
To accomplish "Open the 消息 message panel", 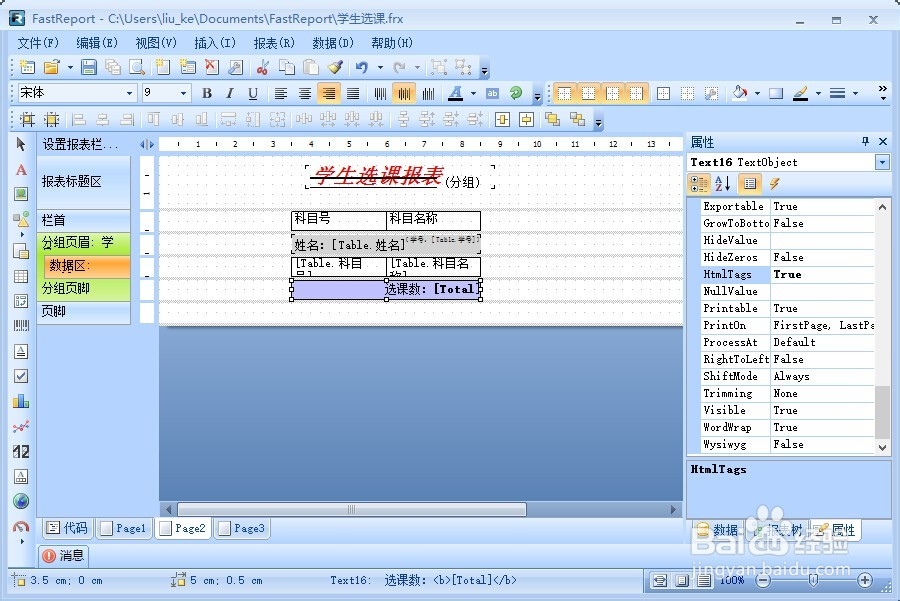I will tap(64, 556).
